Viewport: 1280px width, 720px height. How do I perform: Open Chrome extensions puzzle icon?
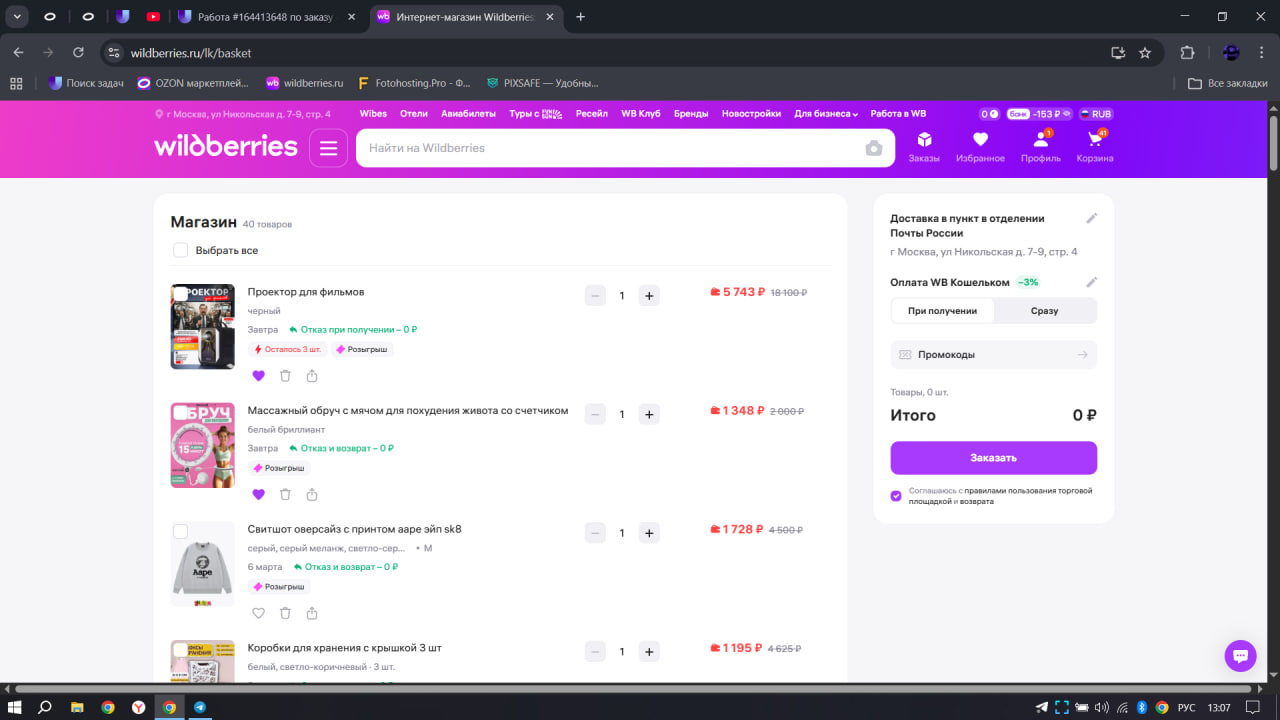click(1188, 53)
